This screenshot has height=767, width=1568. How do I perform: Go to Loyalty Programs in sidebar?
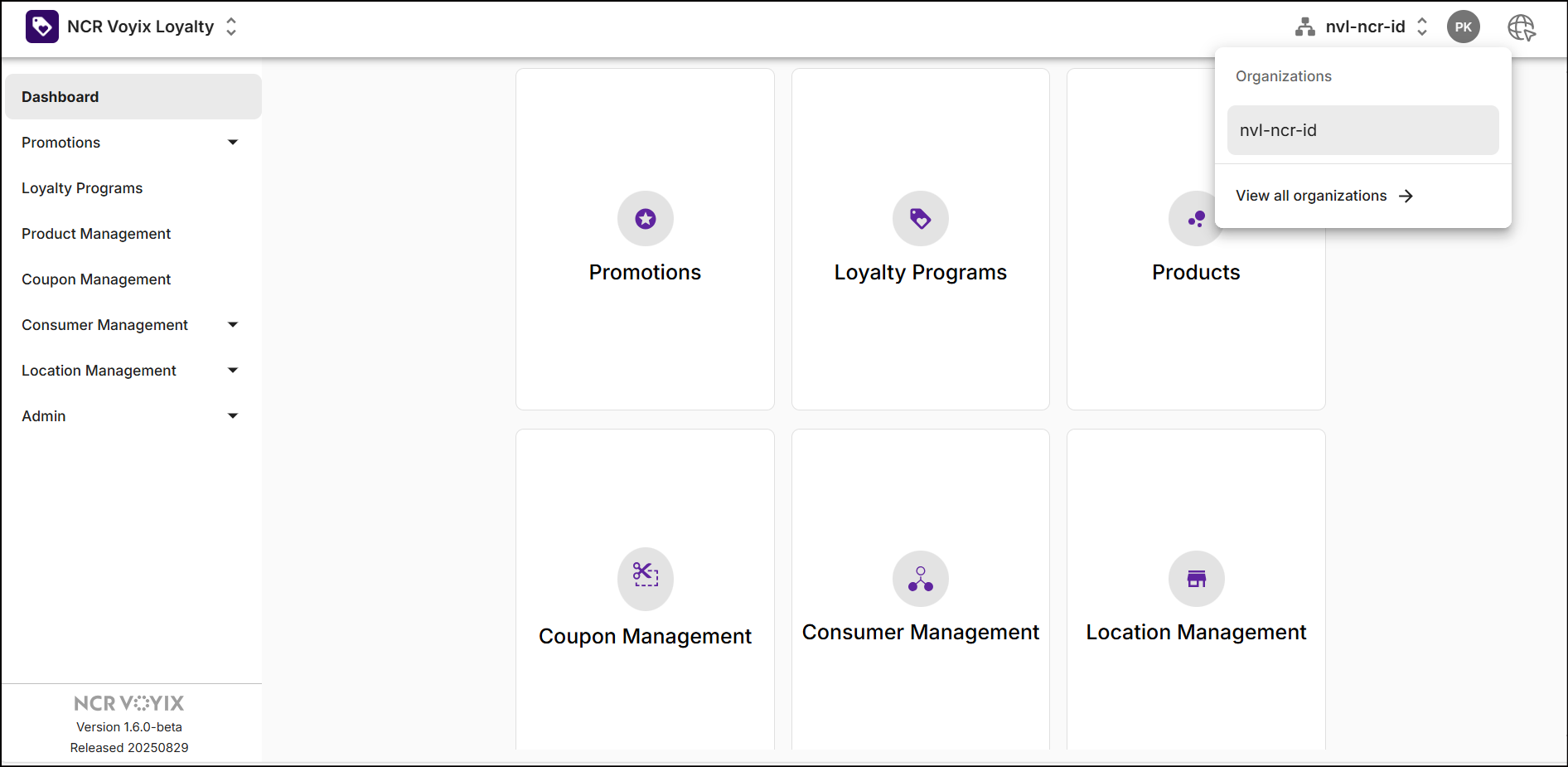pos(82,188)
